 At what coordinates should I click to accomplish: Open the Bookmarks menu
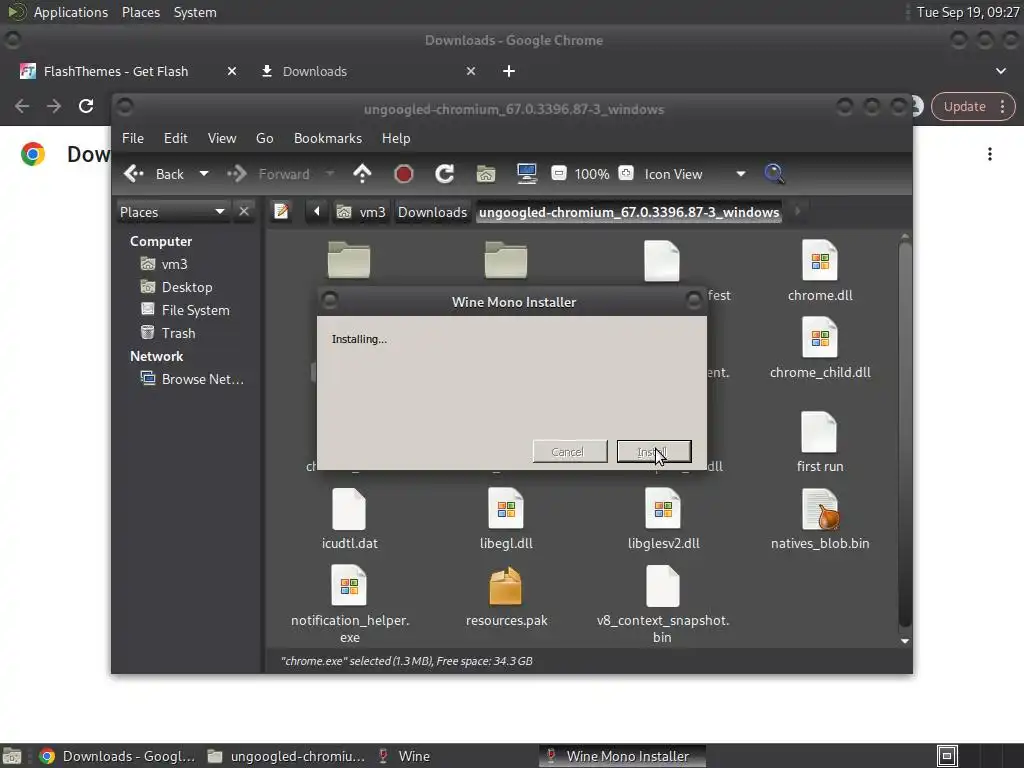pos(328,138)
